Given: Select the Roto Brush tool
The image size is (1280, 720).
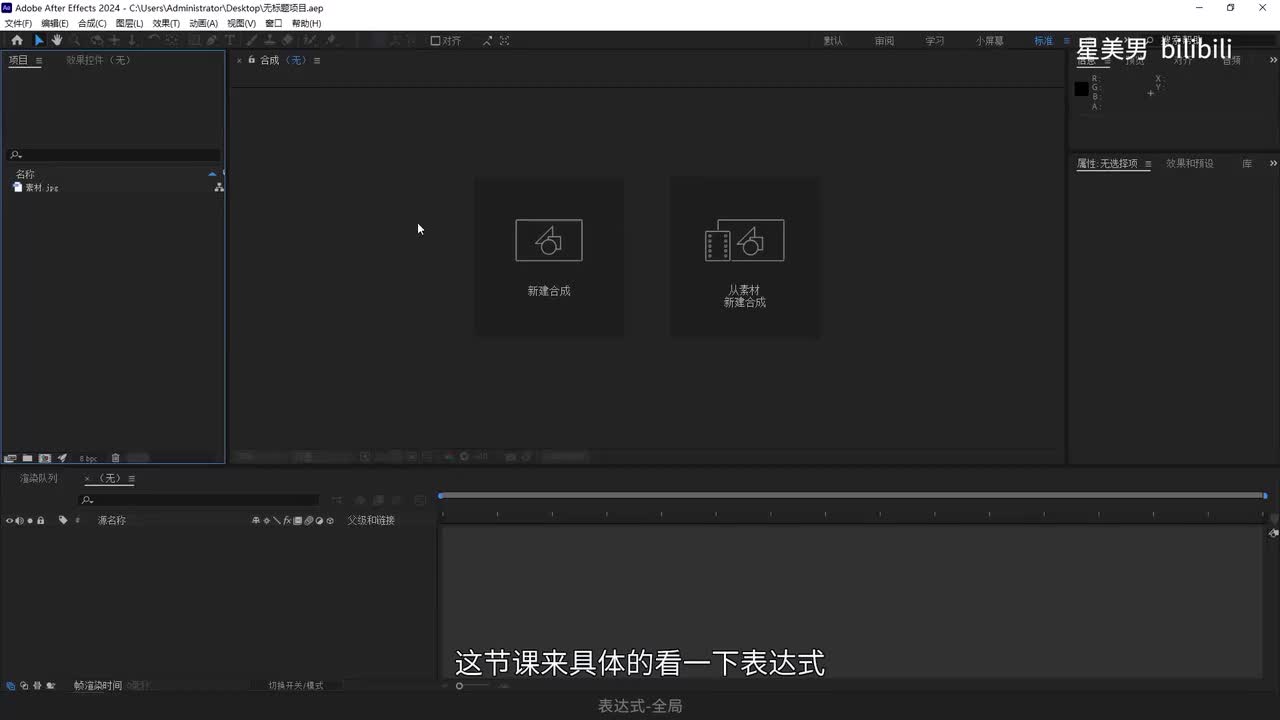Looking at the screenshot, I should [311, 40].
